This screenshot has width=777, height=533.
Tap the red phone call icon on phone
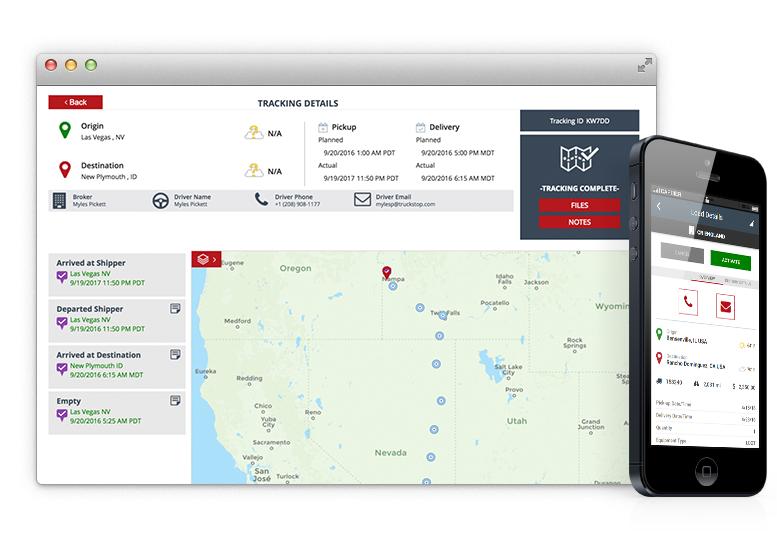pyautogui.click(x=688, y=301)
